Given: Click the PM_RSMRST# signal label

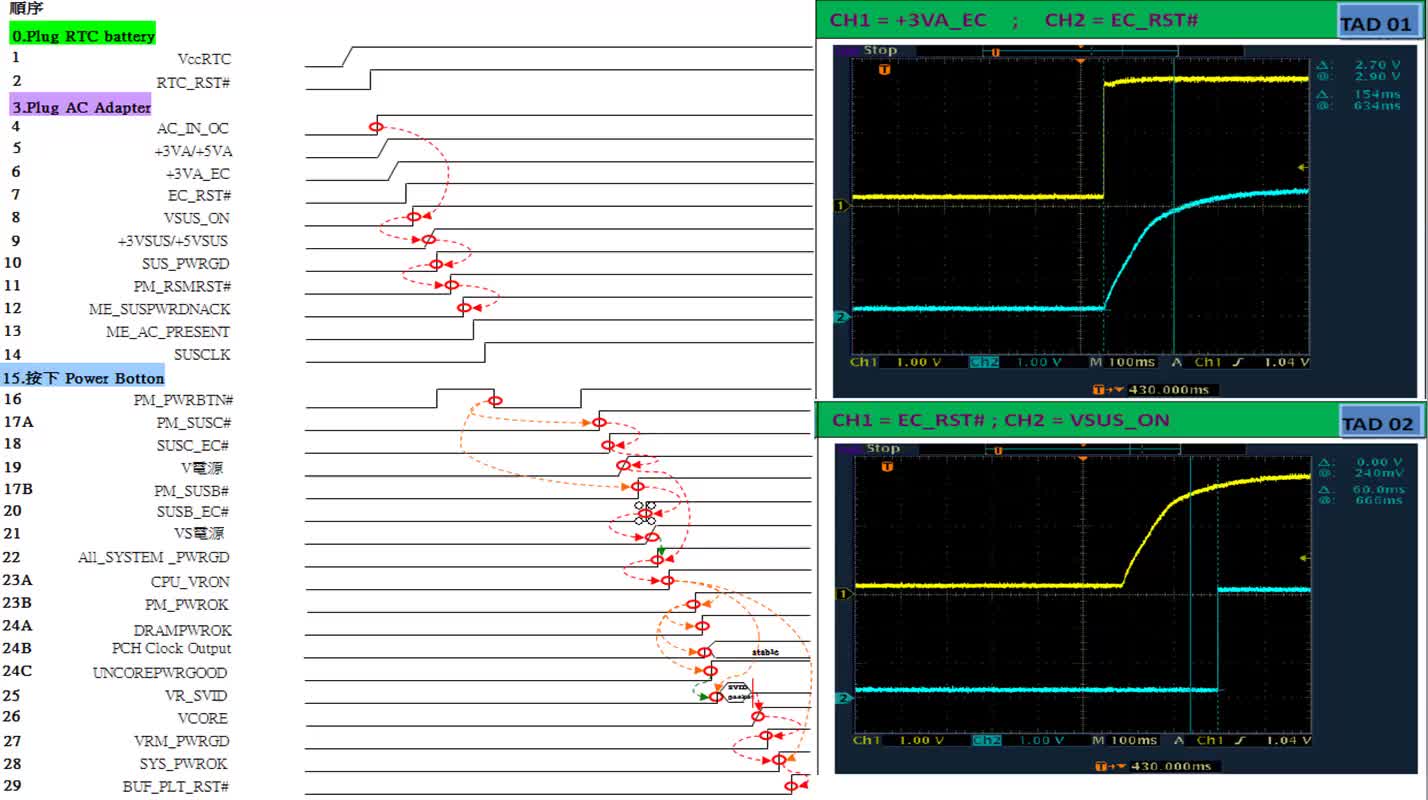Looking at the screenshot, I should tap(182, 286).
